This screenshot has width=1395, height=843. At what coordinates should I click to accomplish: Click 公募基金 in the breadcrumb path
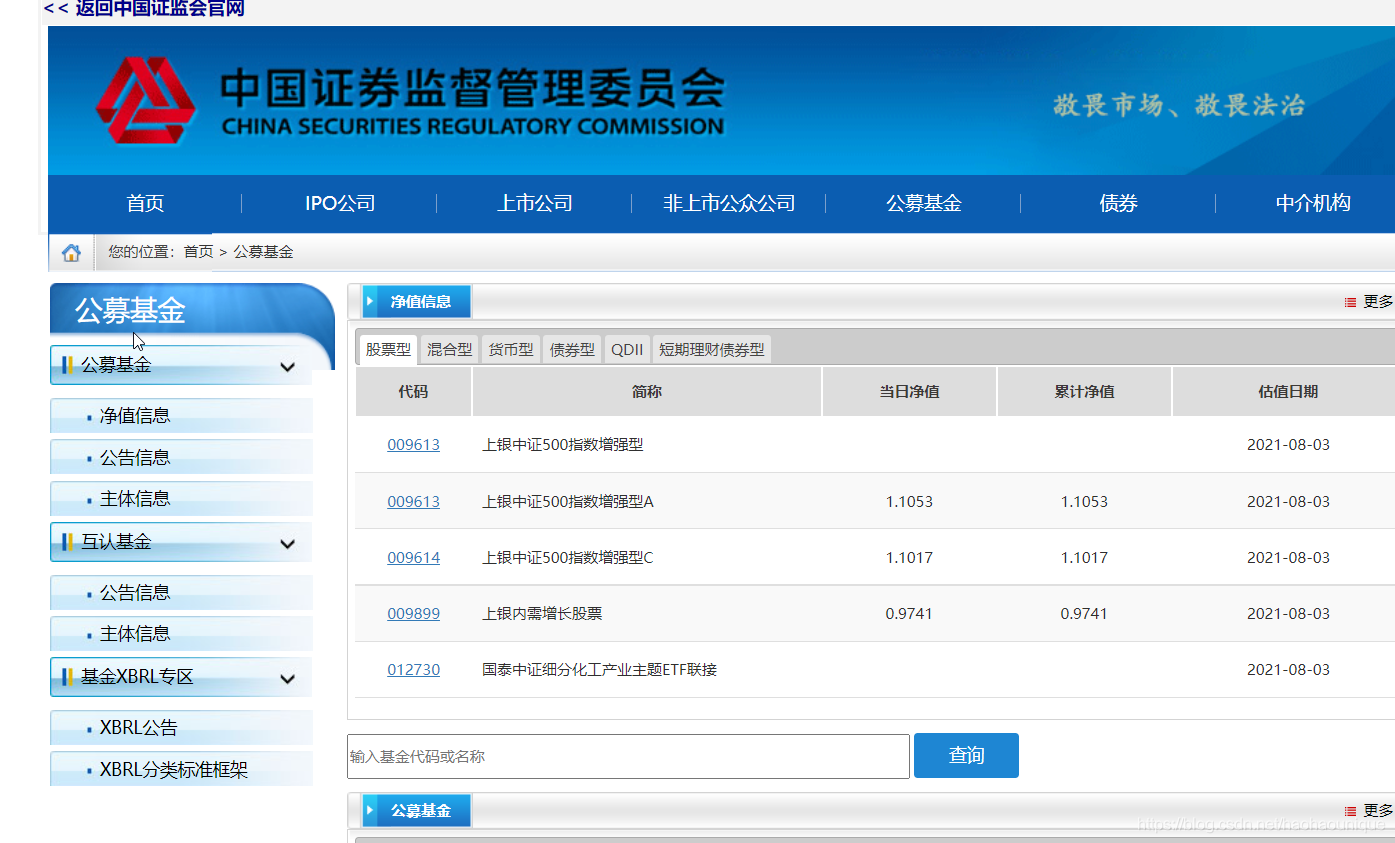pos(263,252)
